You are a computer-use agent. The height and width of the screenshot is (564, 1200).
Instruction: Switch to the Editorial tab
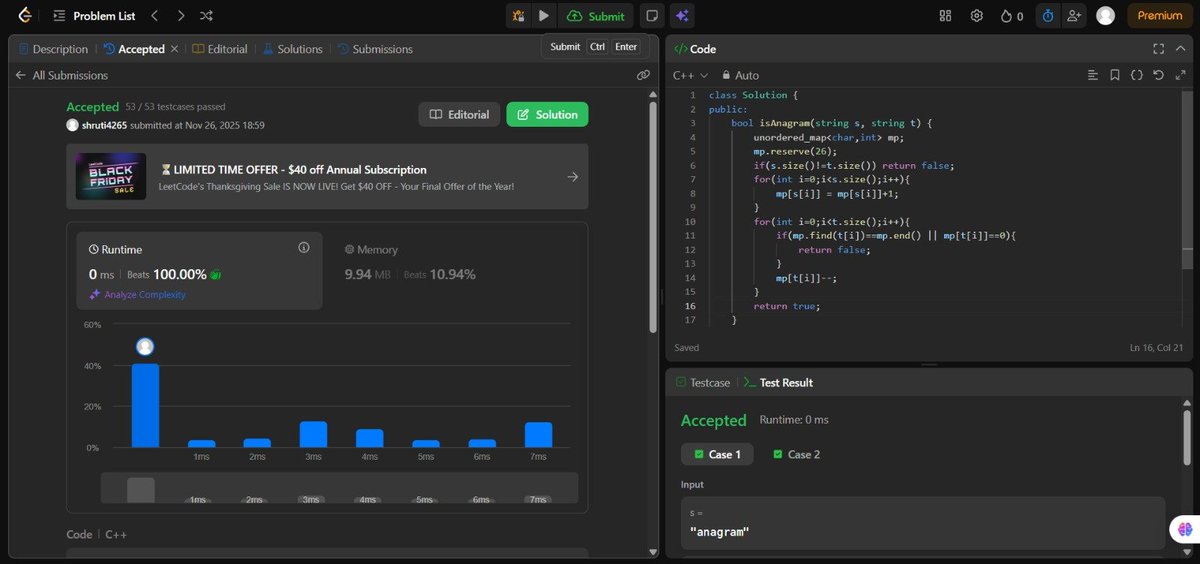point(220,49)
